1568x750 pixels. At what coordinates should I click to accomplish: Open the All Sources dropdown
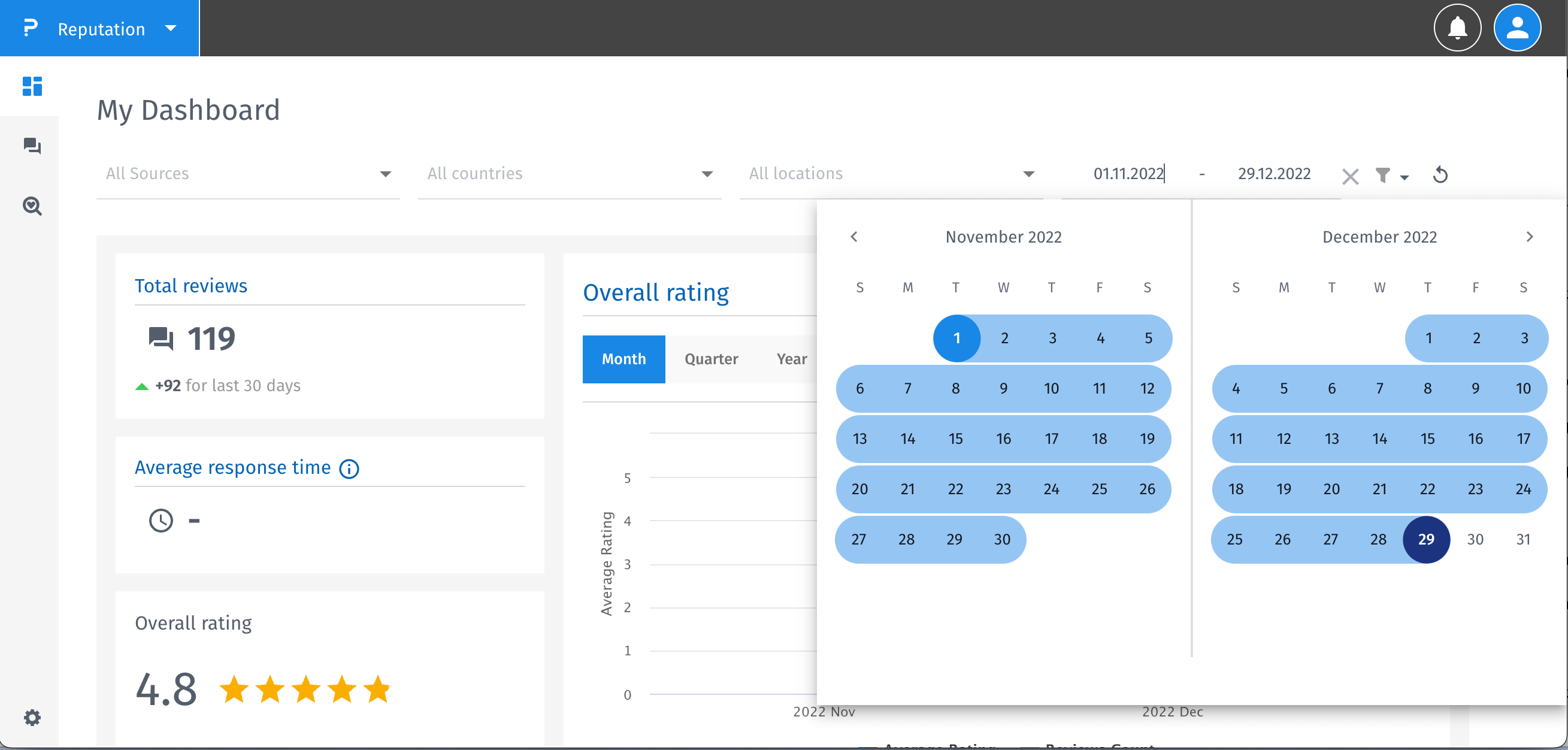tap(248, 174)
